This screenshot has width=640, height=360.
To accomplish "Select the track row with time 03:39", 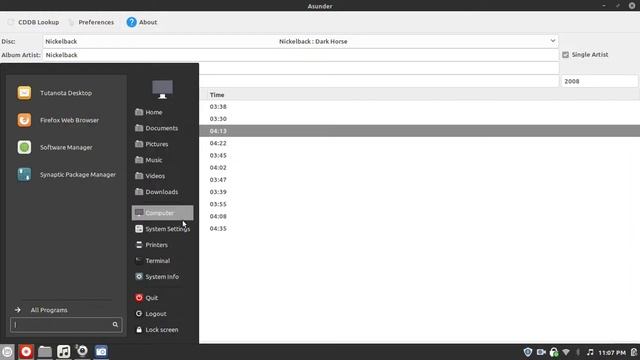I will pos(419,192).
